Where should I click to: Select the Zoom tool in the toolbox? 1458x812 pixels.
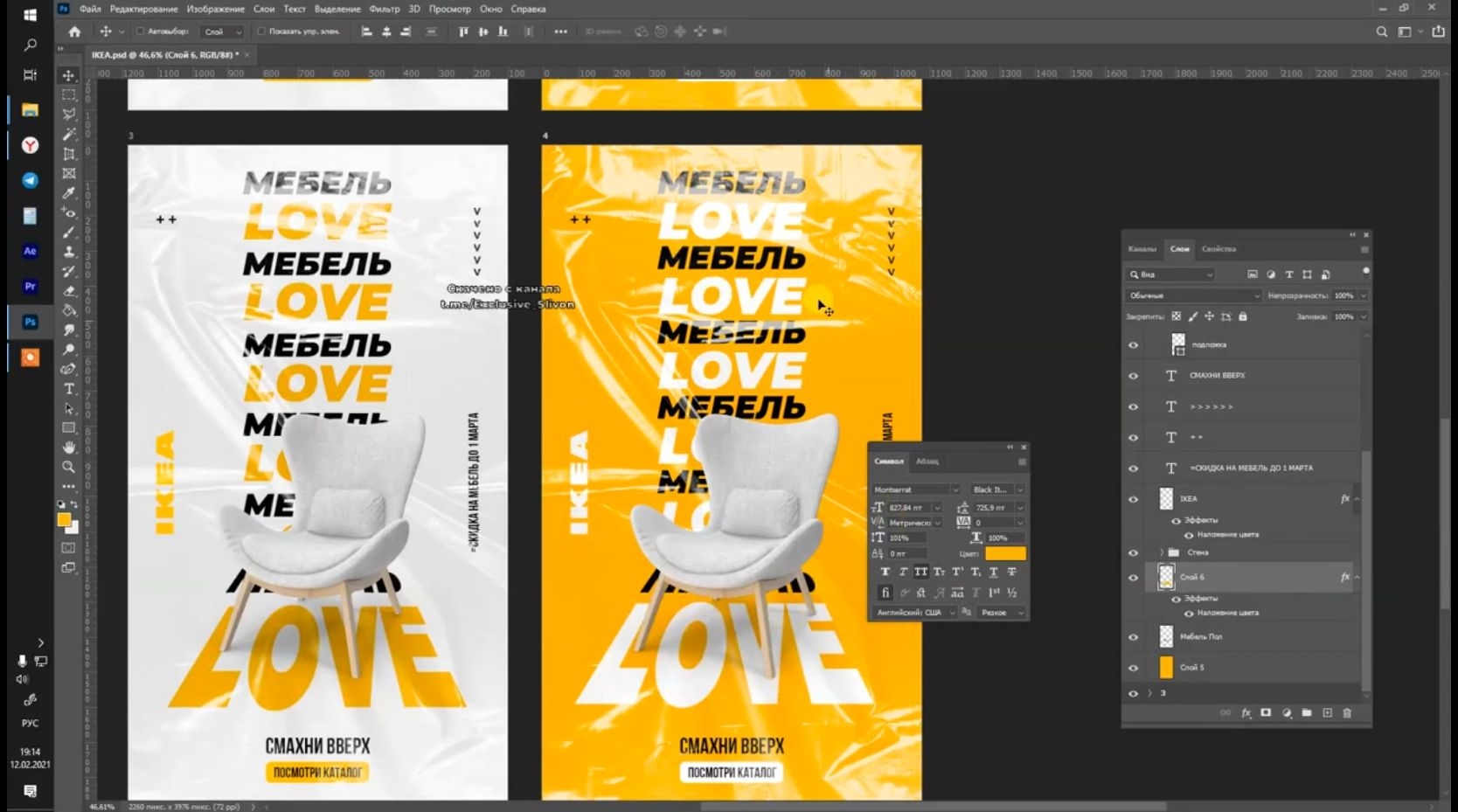(68, 467)
